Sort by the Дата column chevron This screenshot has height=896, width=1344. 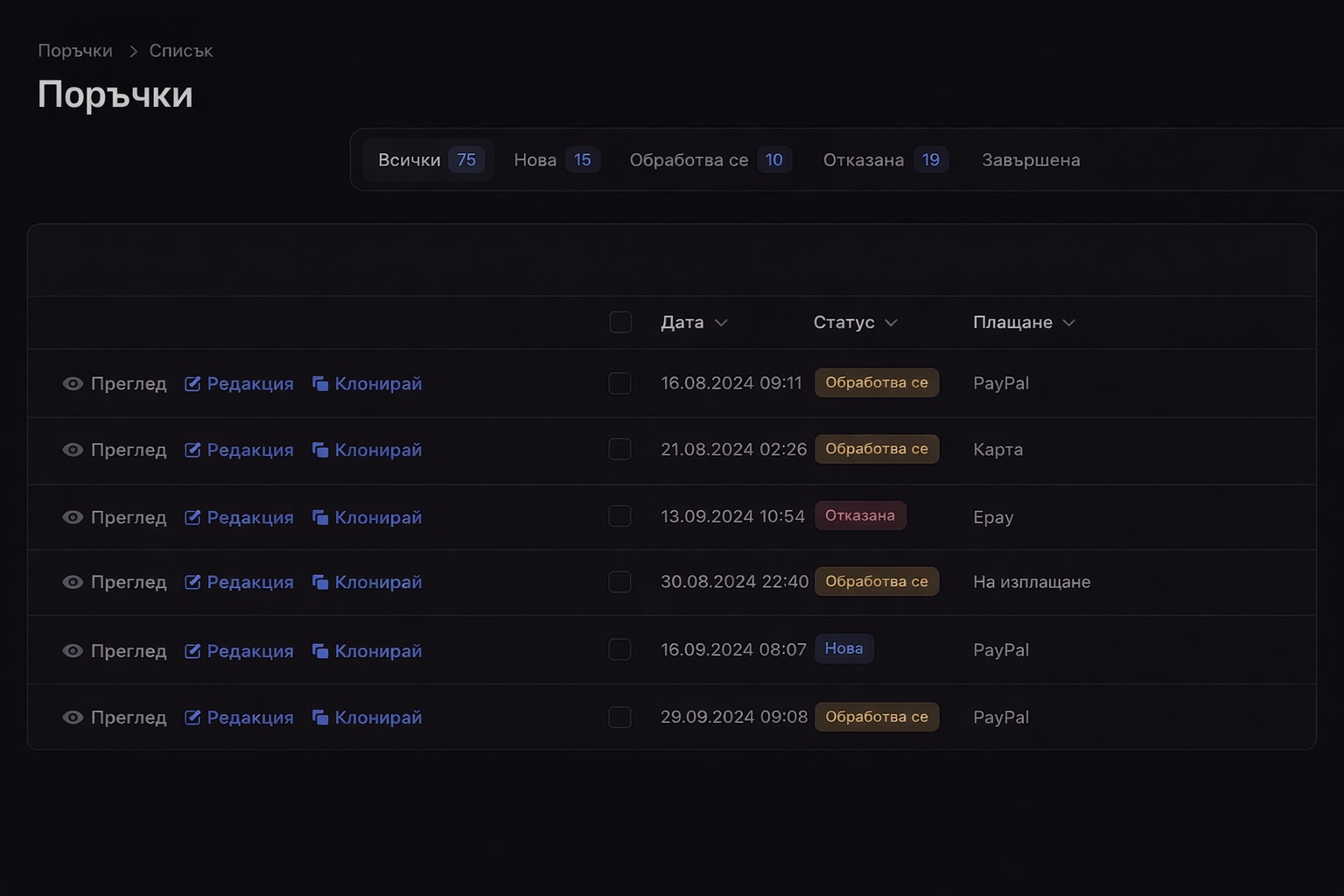[x=721, y=323]
